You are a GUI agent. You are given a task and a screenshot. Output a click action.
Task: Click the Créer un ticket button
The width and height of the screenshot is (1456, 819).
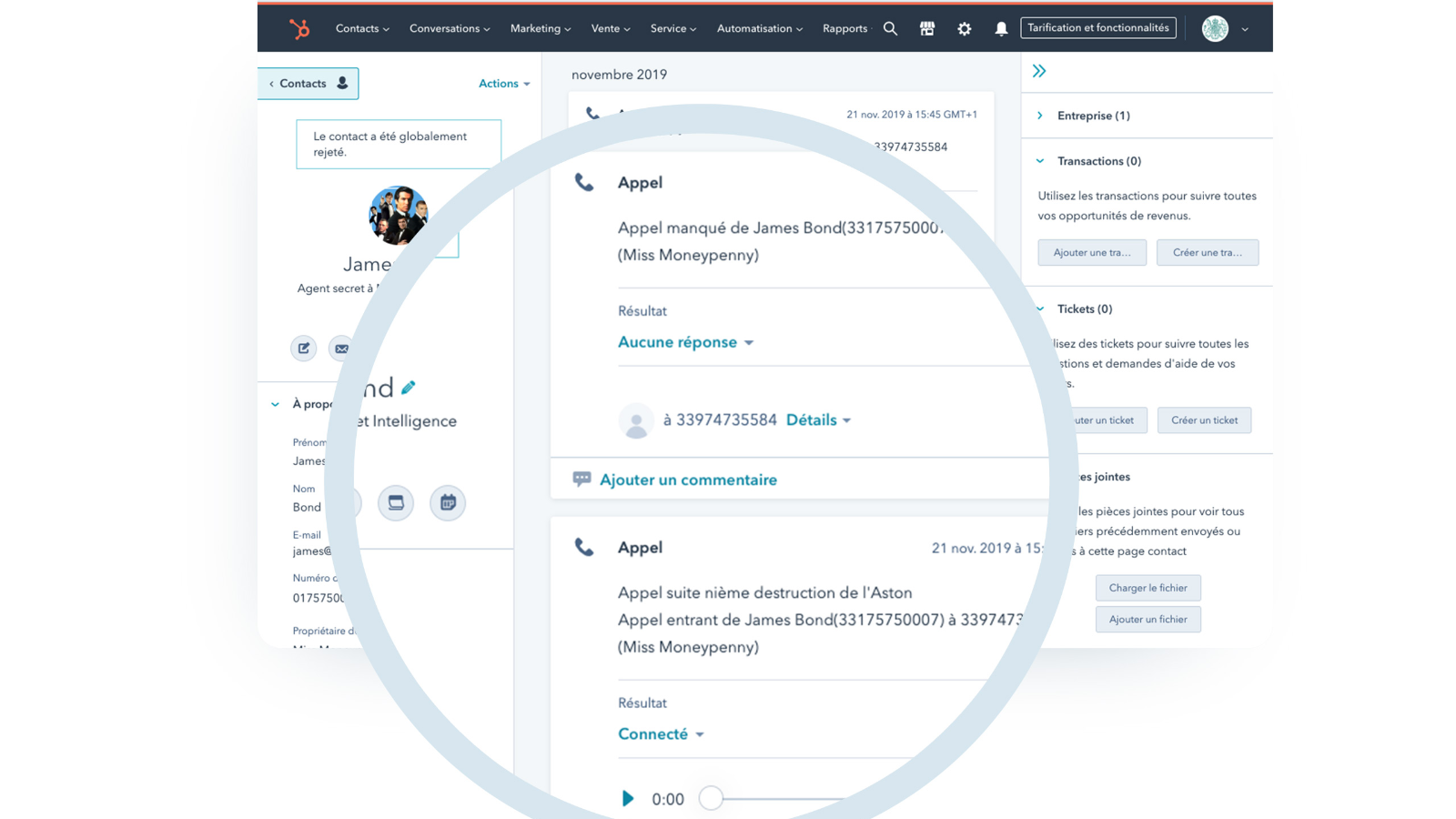[1204, 420]
